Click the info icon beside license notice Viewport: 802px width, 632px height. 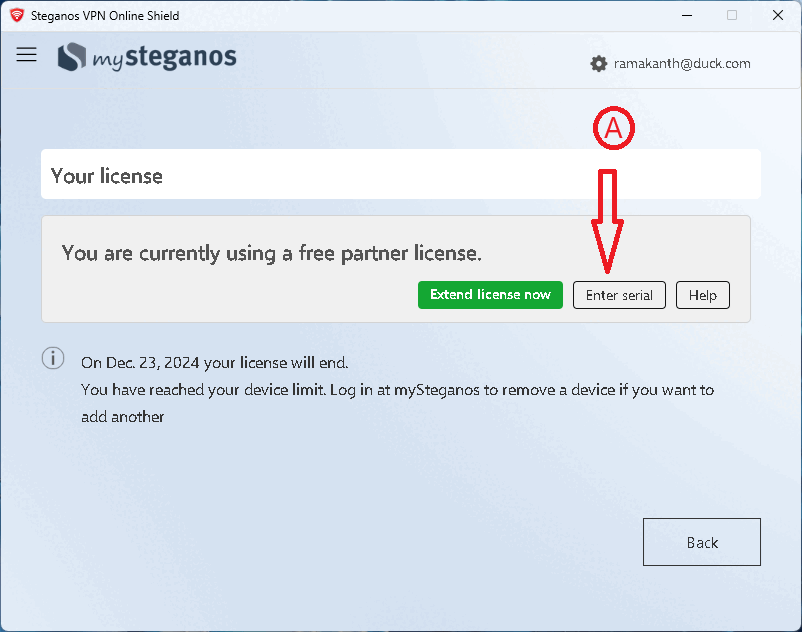click(53, 358)
